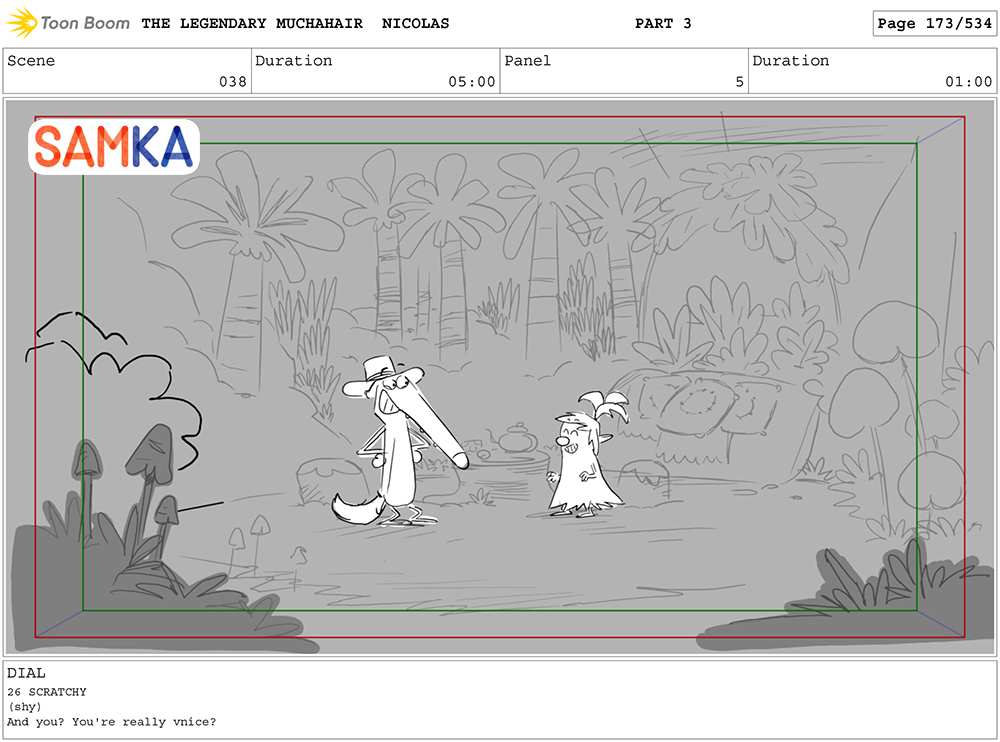
Task: Select the scene number 038
Action: click(x=233, y=82)
